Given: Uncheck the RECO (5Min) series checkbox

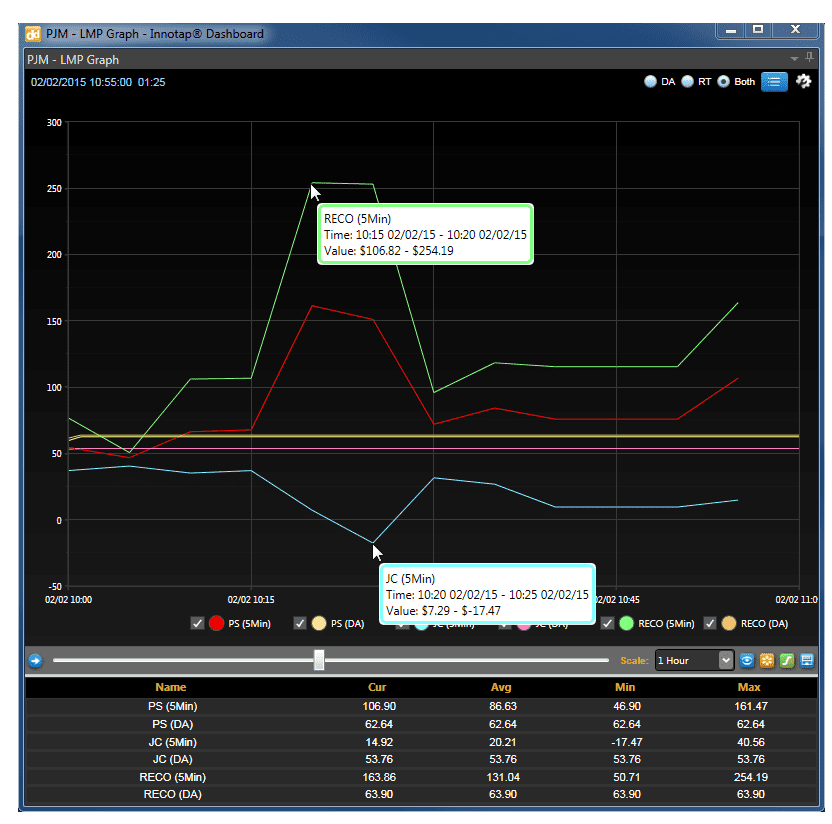Looking at the screenshot, I should (608, 623).
